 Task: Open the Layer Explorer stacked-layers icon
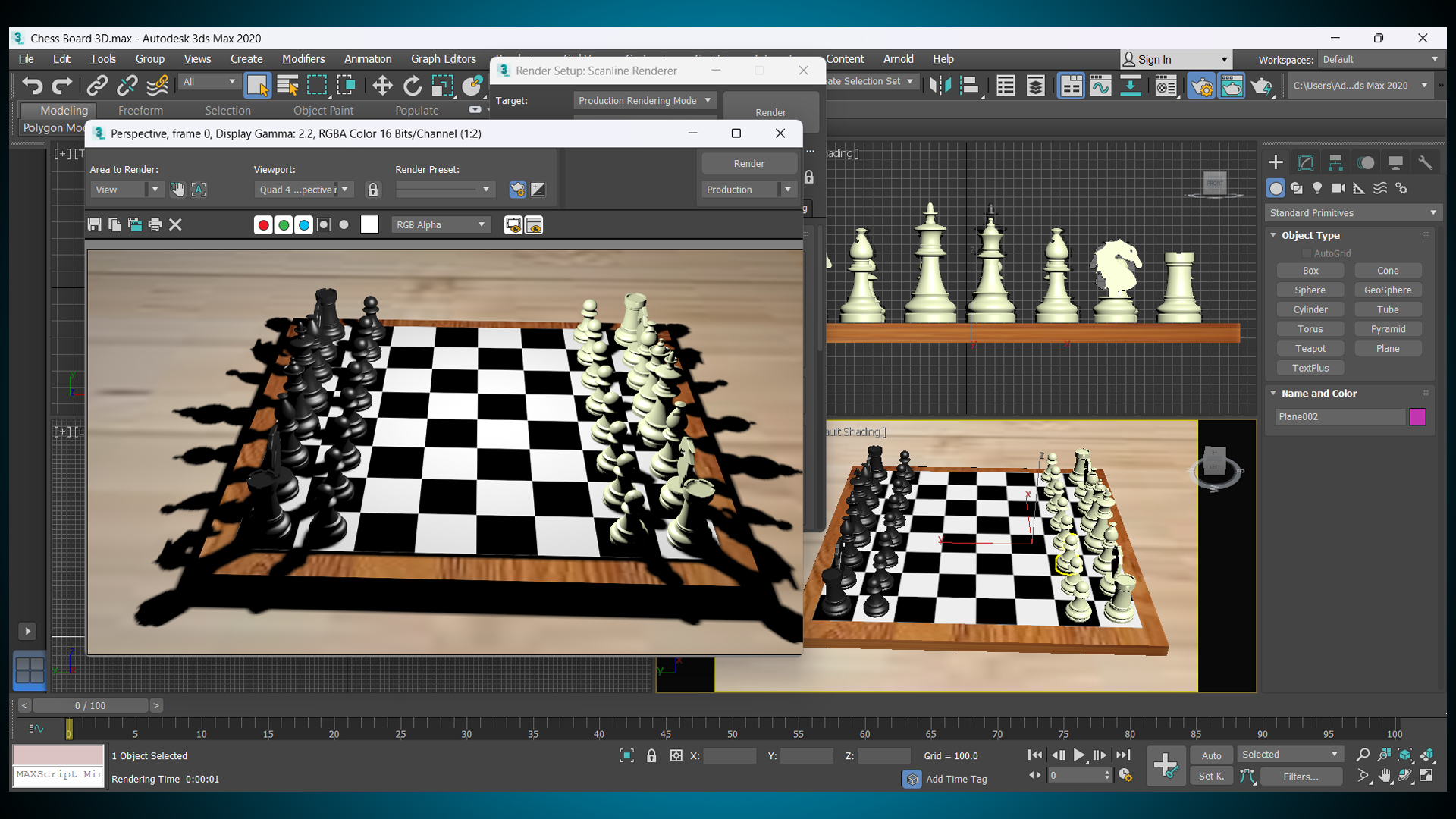(x=1036, y=86)
